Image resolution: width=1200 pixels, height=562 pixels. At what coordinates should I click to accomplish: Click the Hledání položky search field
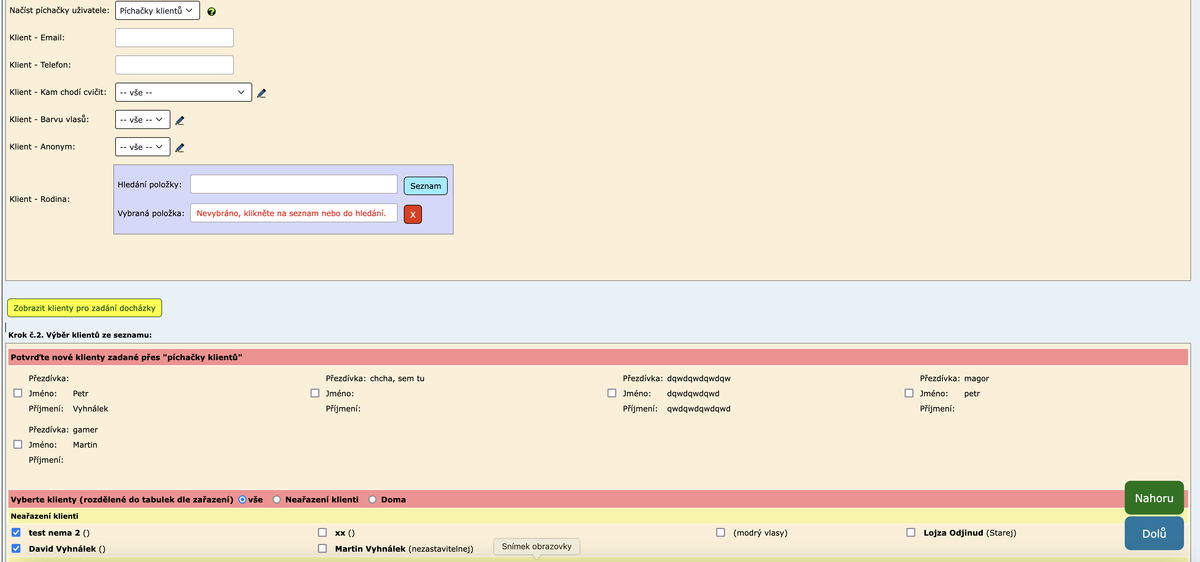293,185
